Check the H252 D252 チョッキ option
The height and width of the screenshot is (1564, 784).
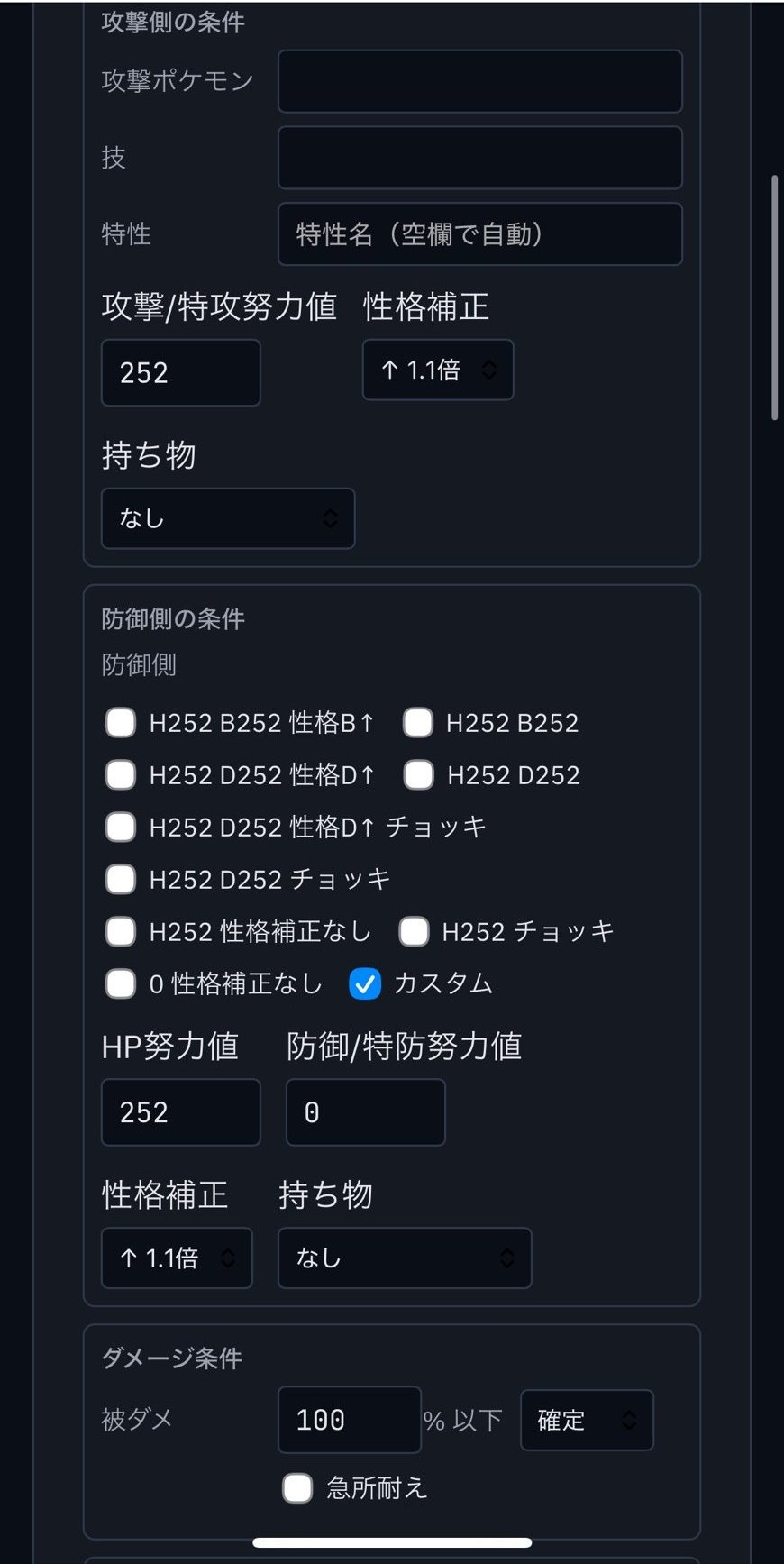pos(120,879)
